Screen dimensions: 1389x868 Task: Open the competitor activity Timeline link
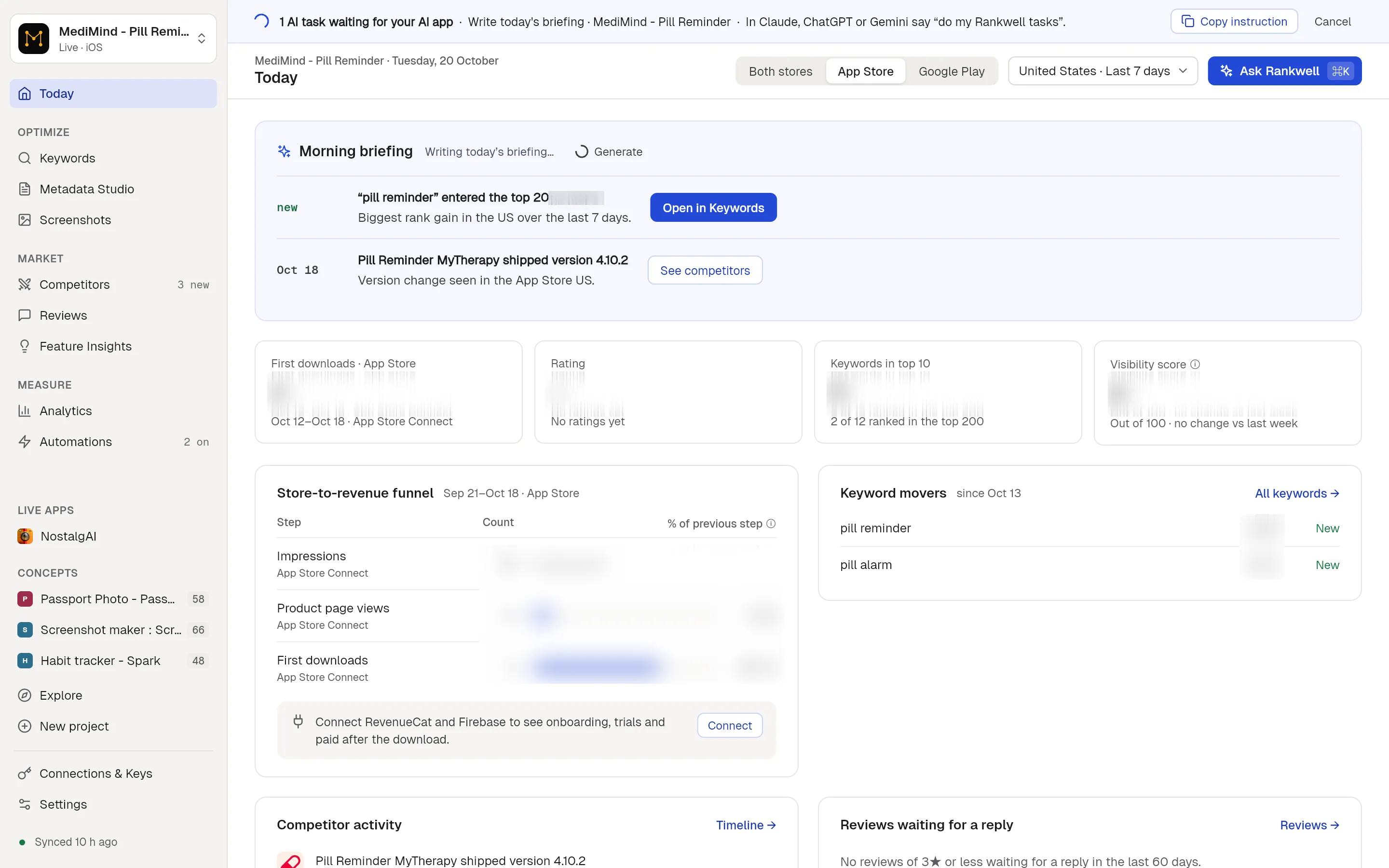pyautogui.click(x=746, y=825)
